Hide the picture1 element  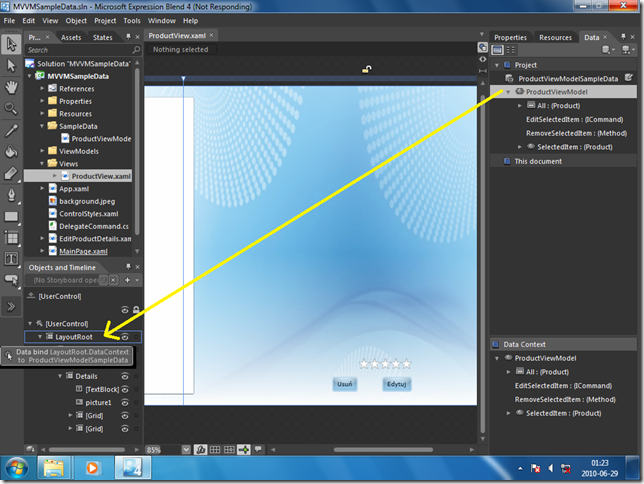click(125, 403)
